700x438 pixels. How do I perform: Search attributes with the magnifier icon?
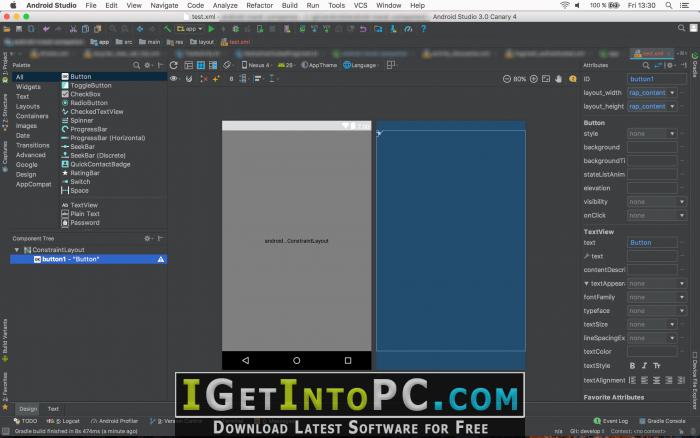click(x=646, y=65)
